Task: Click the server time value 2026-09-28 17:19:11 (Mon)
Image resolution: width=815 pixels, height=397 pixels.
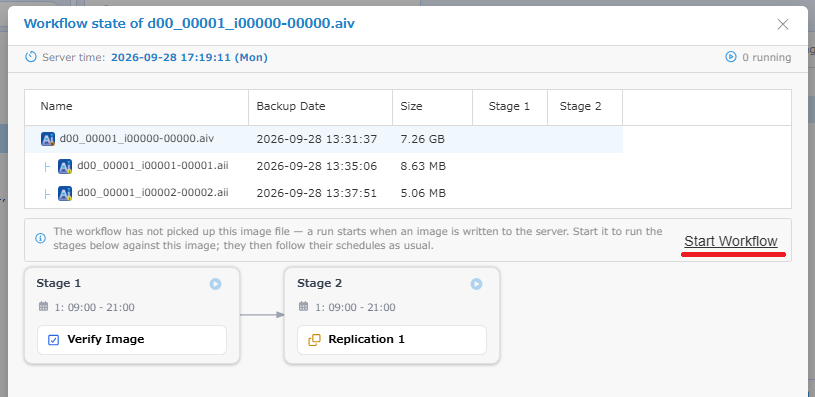Action: [x=189, y=57]
